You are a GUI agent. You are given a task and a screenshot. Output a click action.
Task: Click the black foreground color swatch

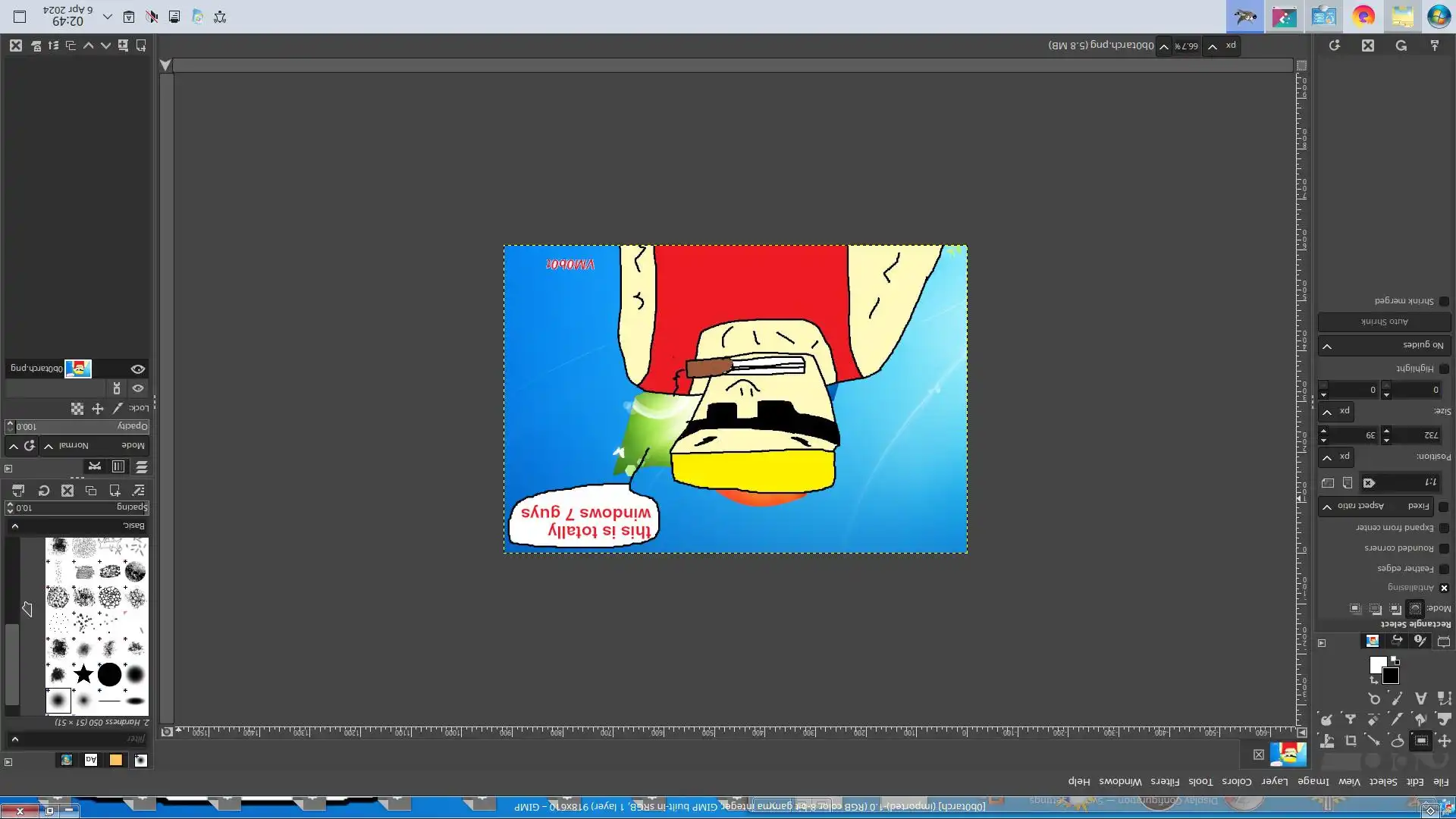[x=1391, y=676]
